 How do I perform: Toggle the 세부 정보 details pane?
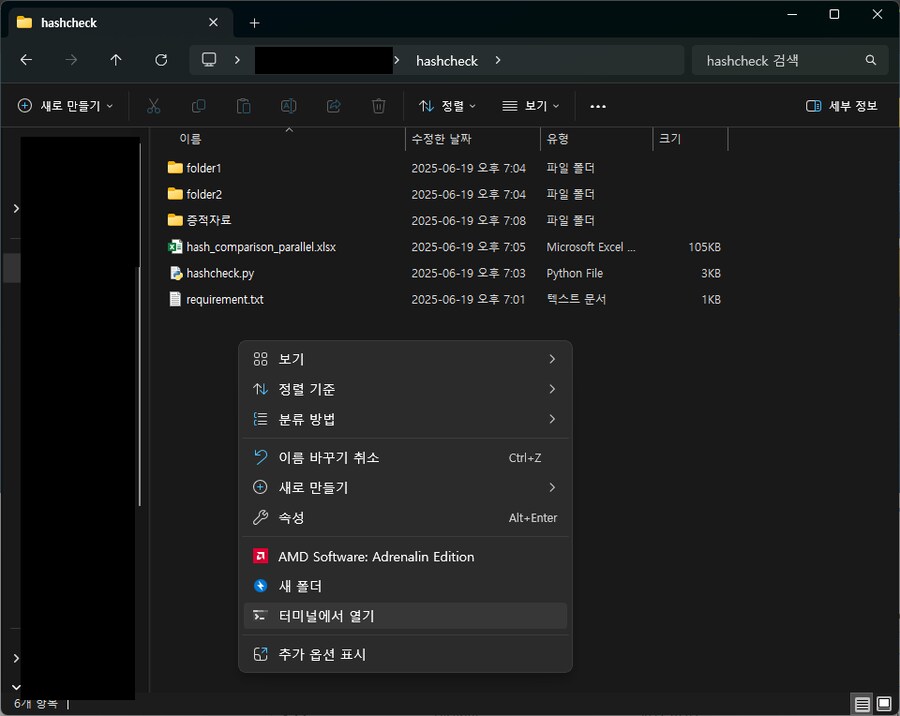pos(841,106)
